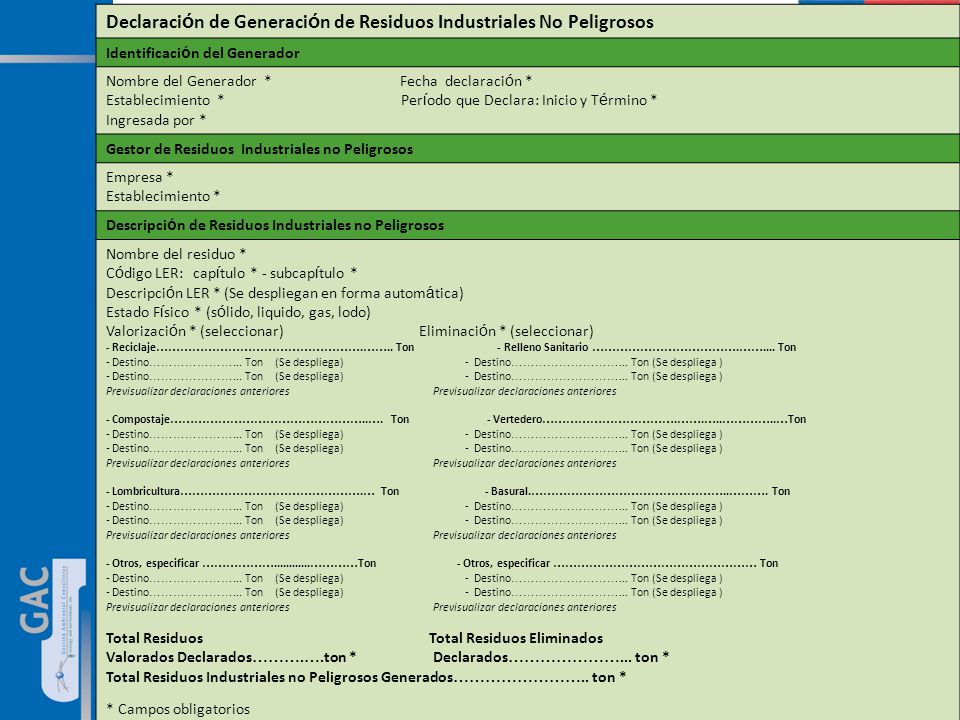Open 'Previsualizar declaraciones anteriores' below Lombricultura
Viewport: 960px width, 720px height.
[198, 534]
